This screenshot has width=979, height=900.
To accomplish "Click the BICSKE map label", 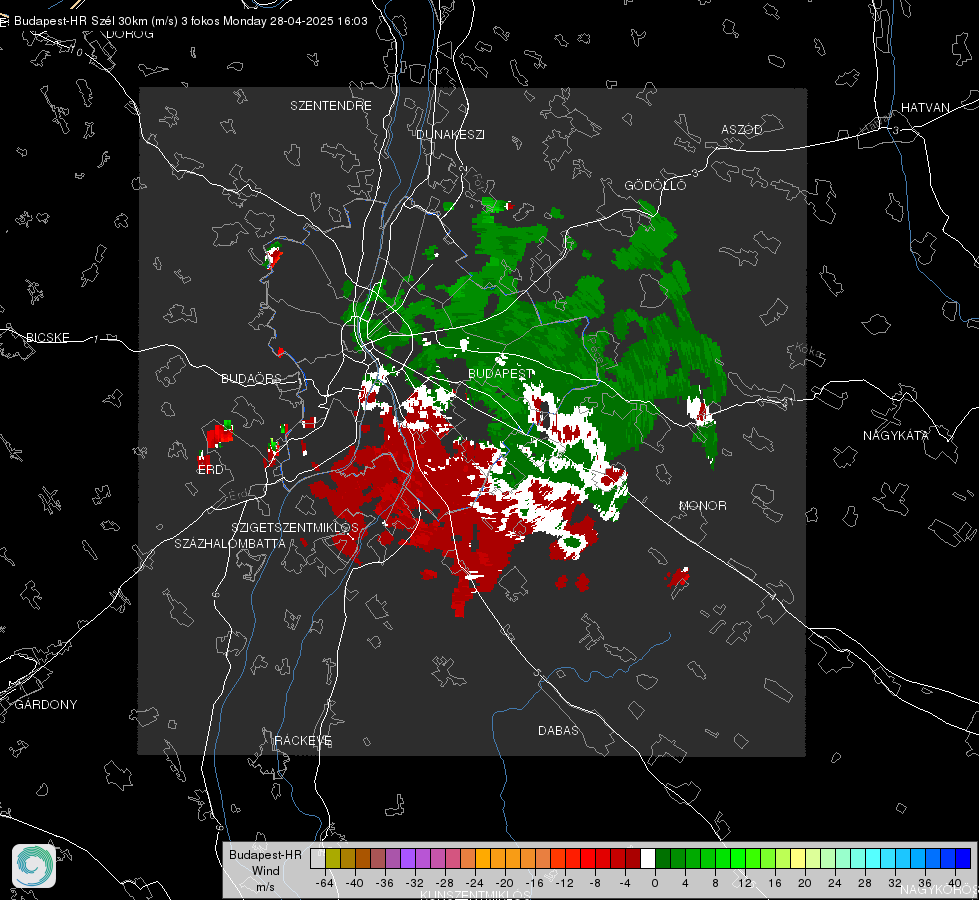I will (47, 338).
